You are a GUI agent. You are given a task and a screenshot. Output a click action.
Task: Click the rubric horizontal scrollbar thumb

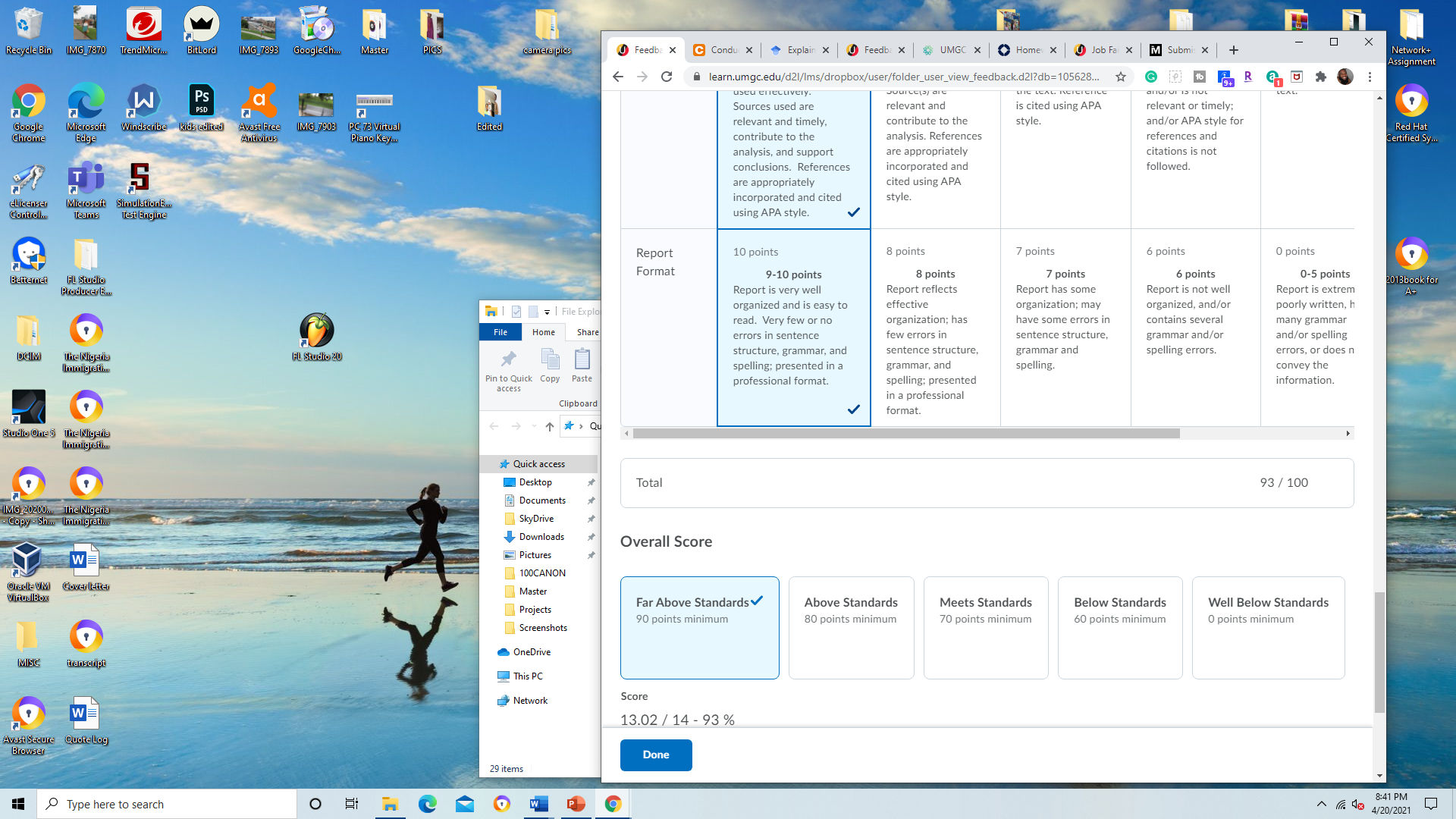pyautogui.click(x=906, y=434)
